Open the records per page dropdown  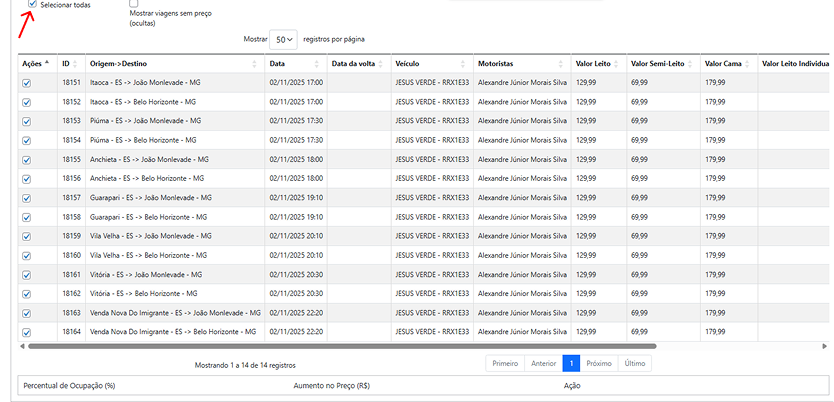(x=284, y=40)
